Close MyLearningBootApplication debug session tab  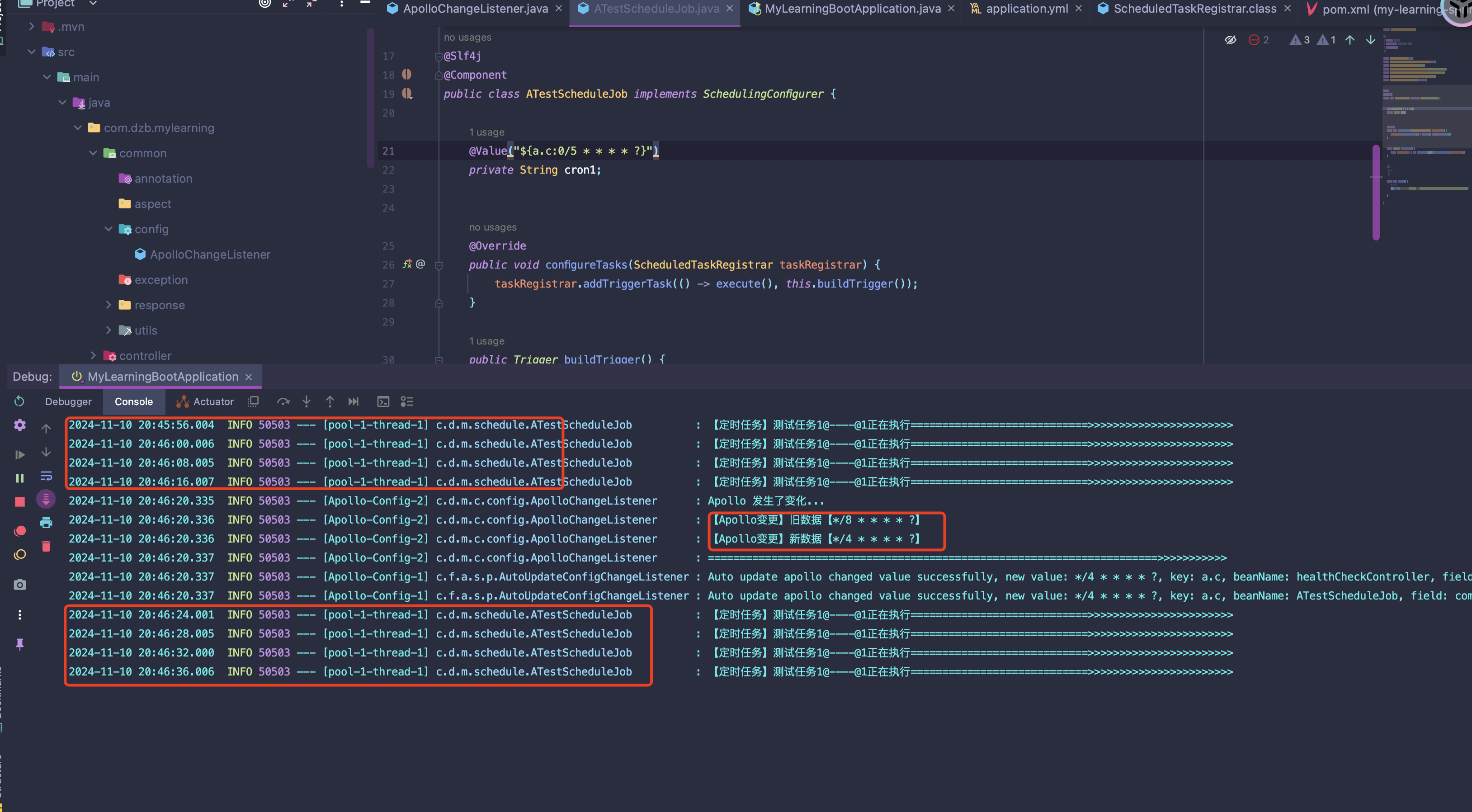click(249, 377)
